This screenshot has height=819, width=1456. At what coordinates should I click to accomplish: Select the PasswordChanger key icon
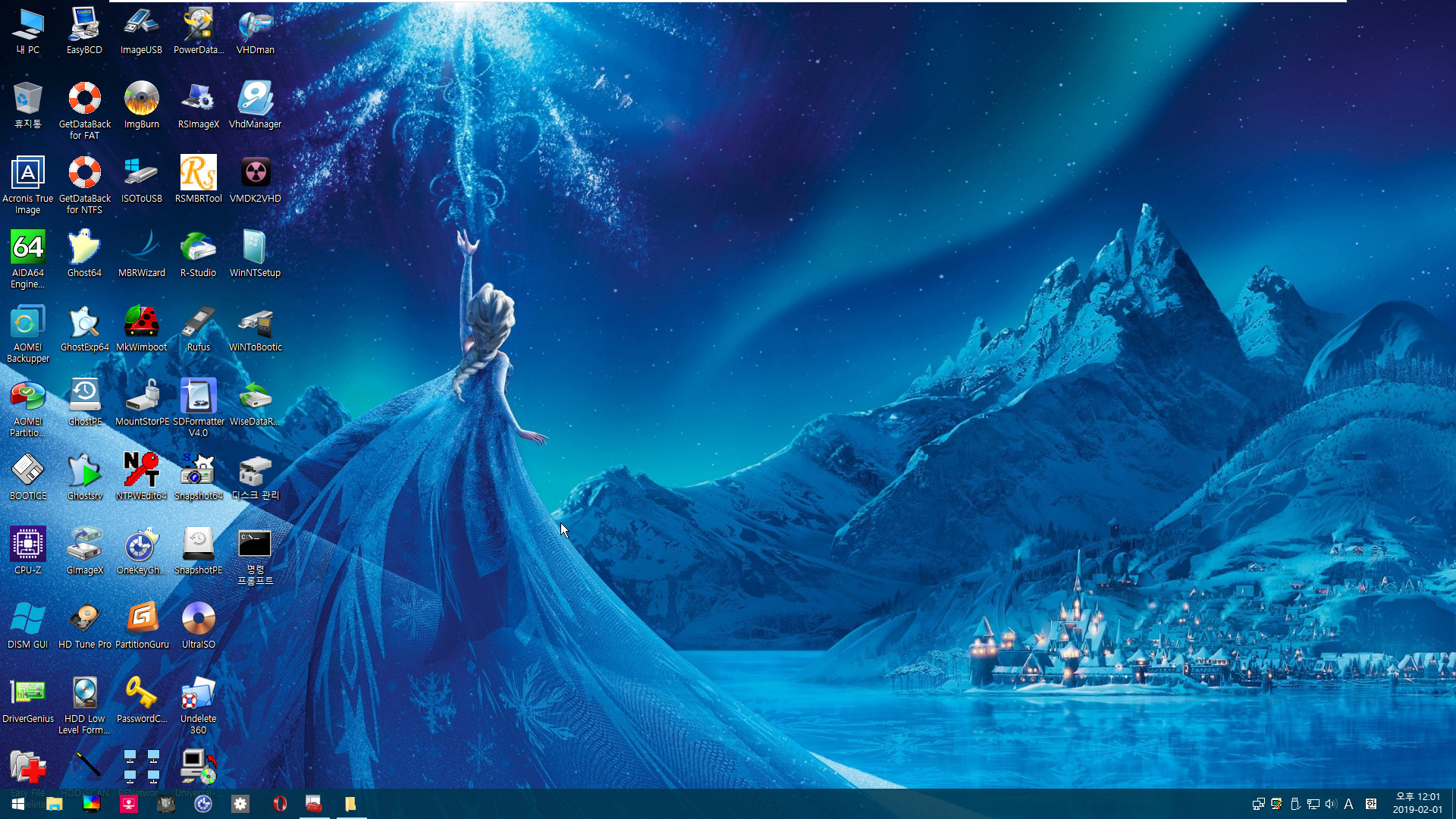141,700
